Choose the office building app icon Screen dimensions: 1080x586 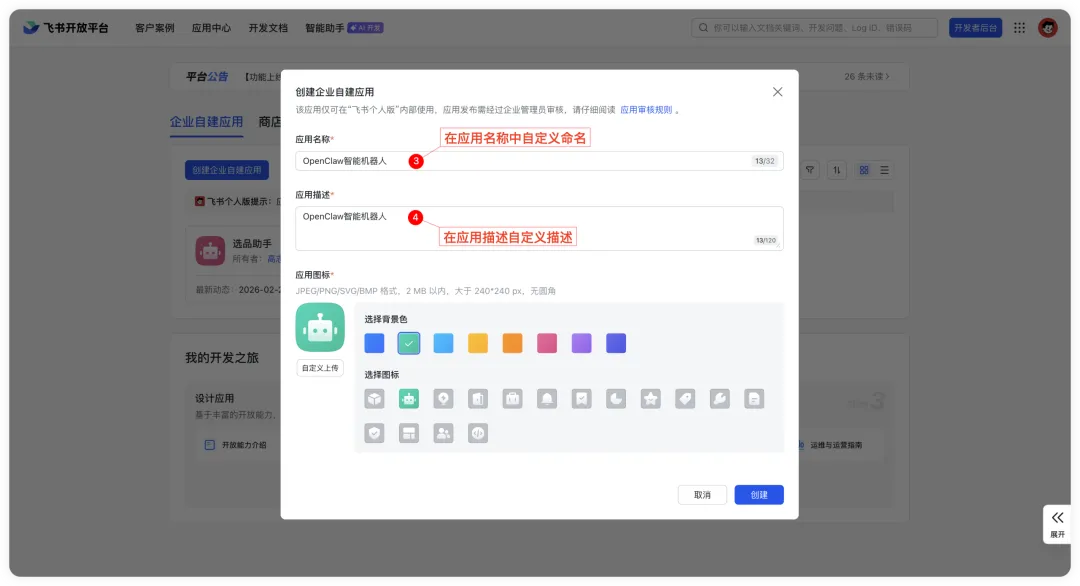(x=478, y=399)
